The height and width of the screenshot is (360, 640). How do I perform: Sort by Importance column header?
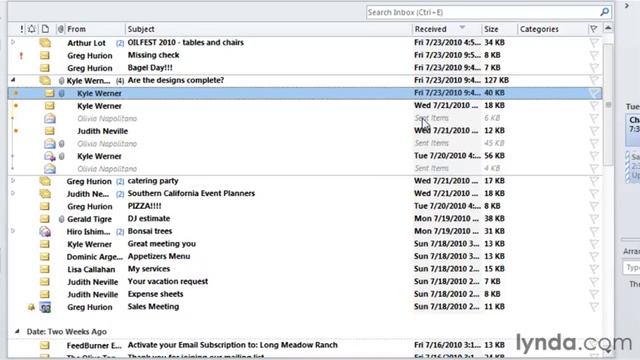pyautogui.click(x=22, y=29)
